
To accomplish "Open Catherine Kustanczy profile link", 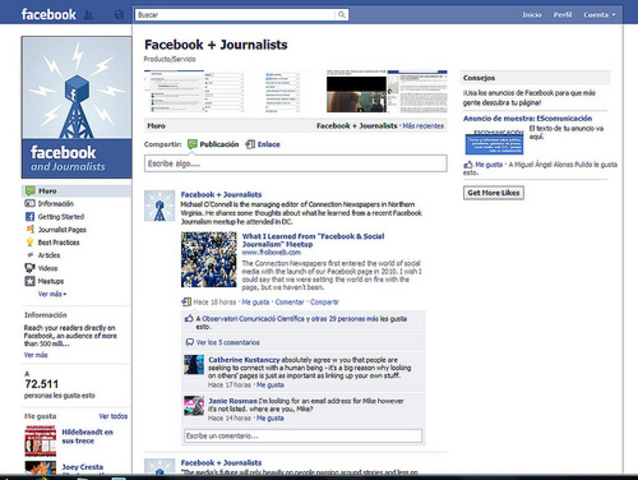I will (x=244, y=360).
